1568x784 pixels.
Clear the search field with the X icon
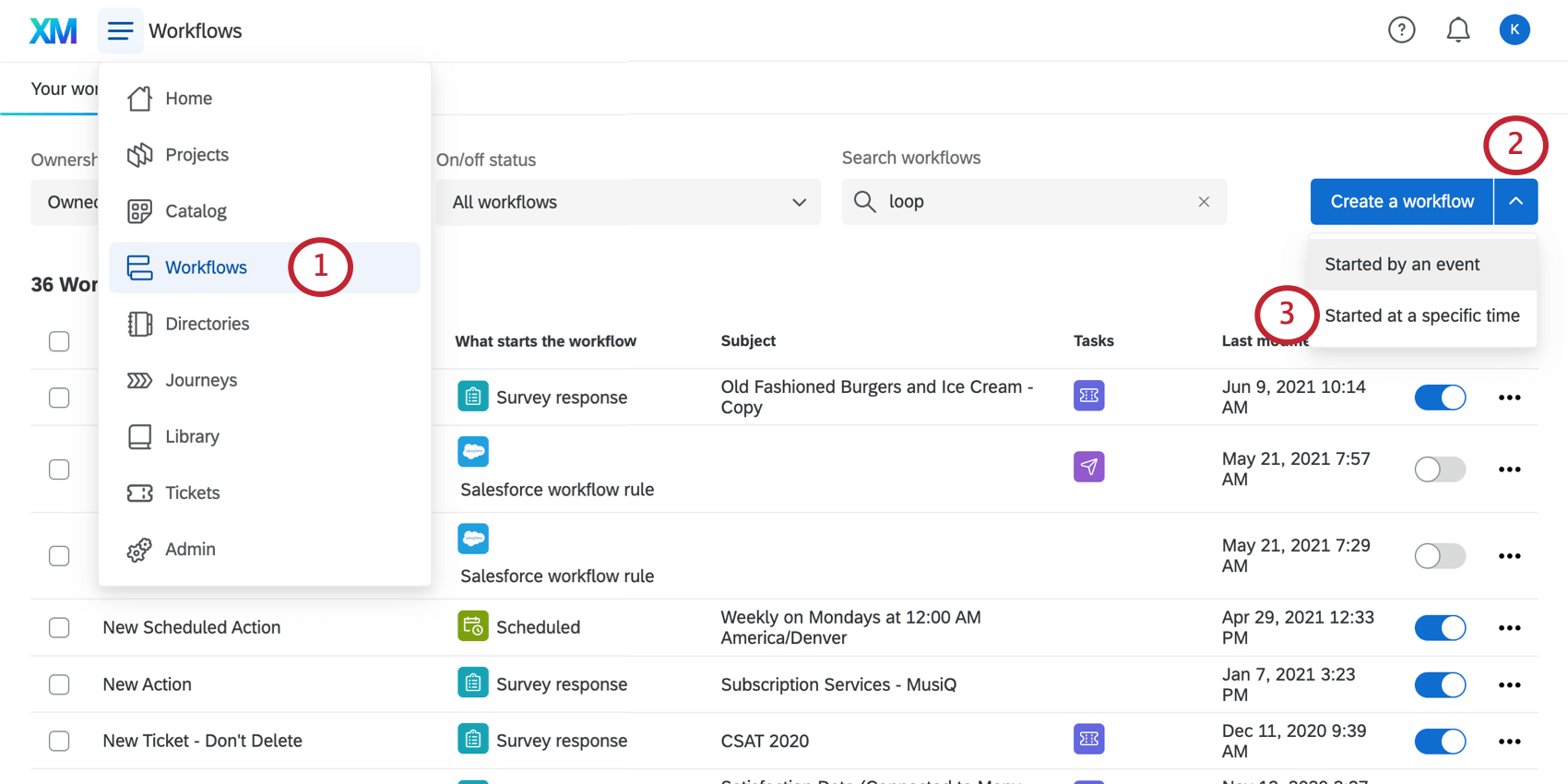(x=1204, y=202)
